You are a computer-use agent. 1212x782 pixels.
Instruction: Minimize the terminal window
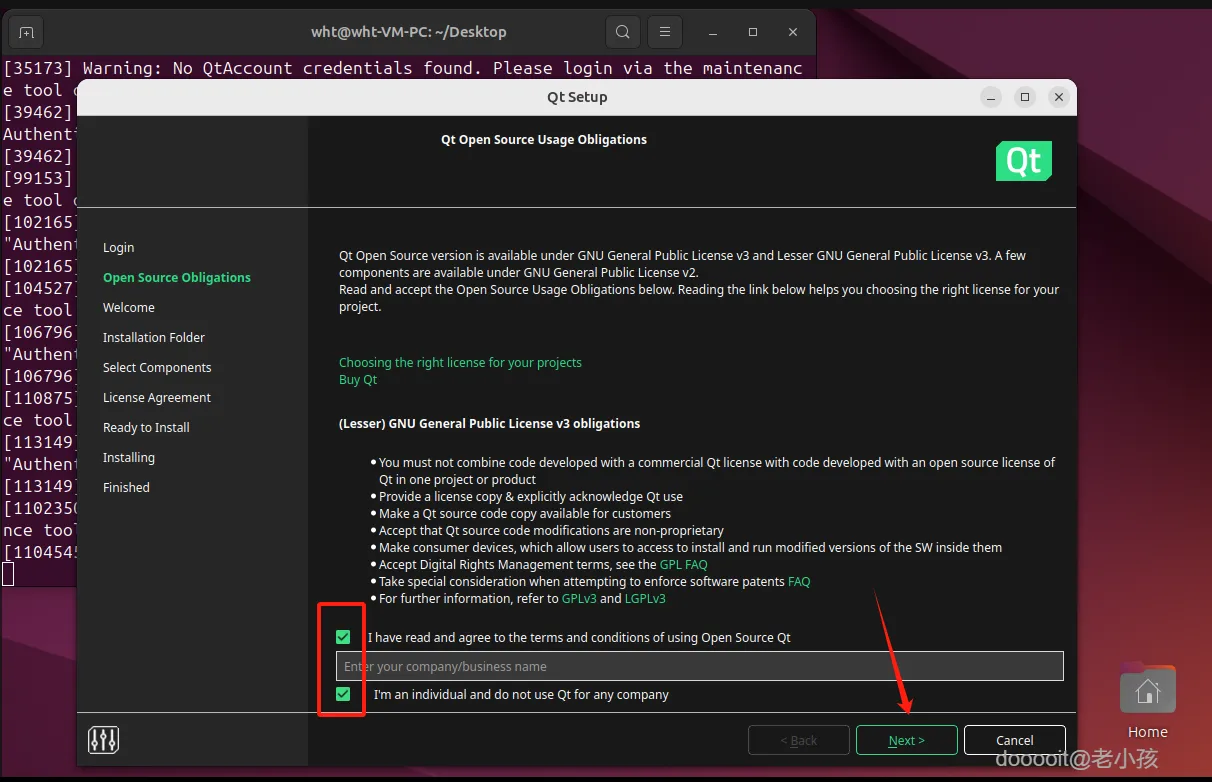coord(714,32)
